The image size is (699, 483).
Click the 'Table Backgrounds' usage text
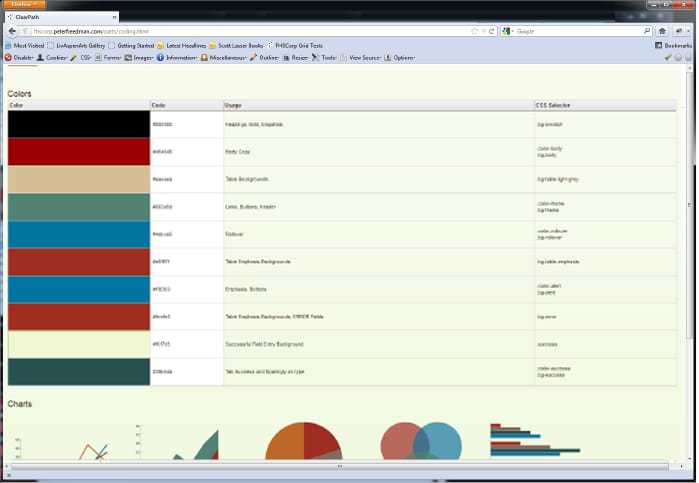[247, 179]
